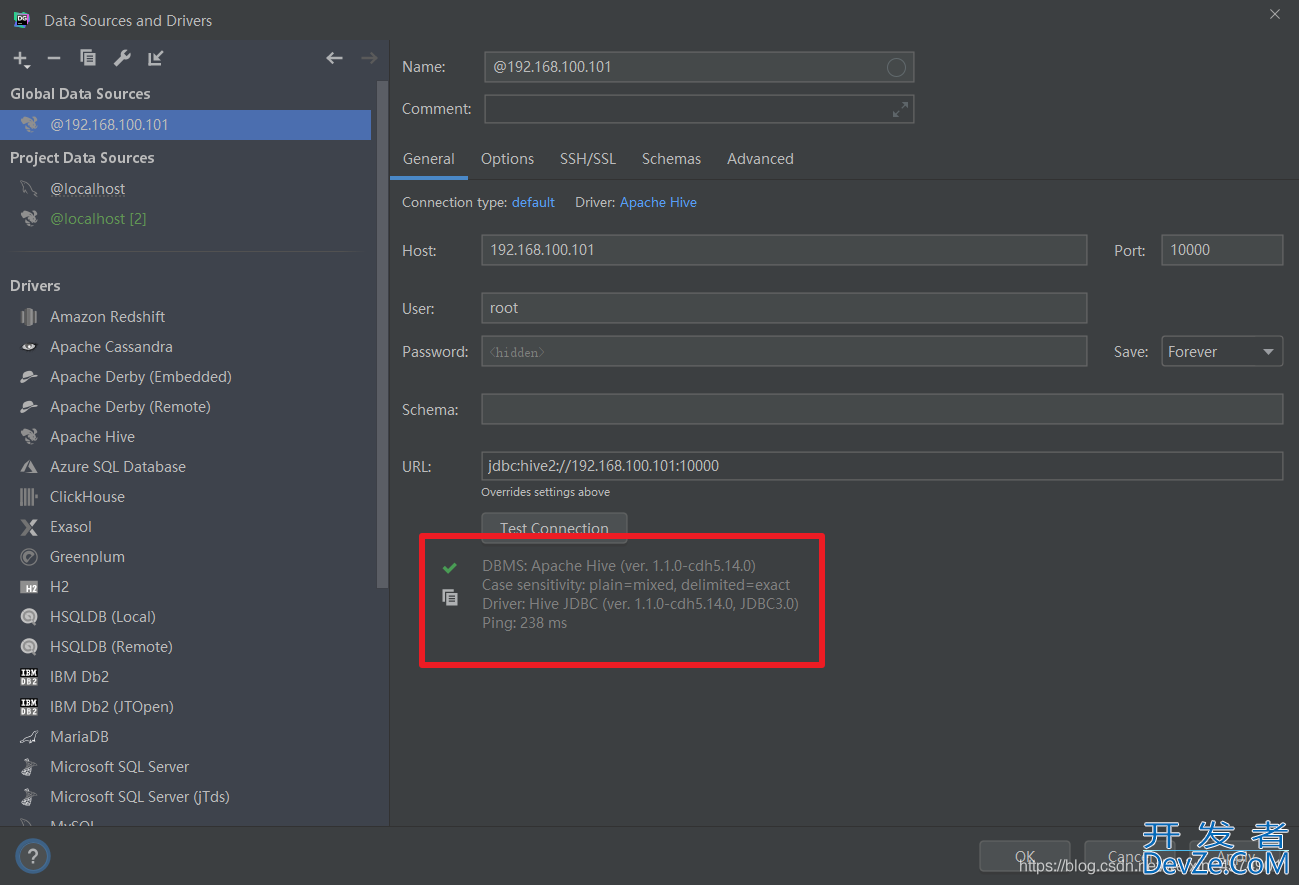Click the Test Connection button

[x=554, y=528]
